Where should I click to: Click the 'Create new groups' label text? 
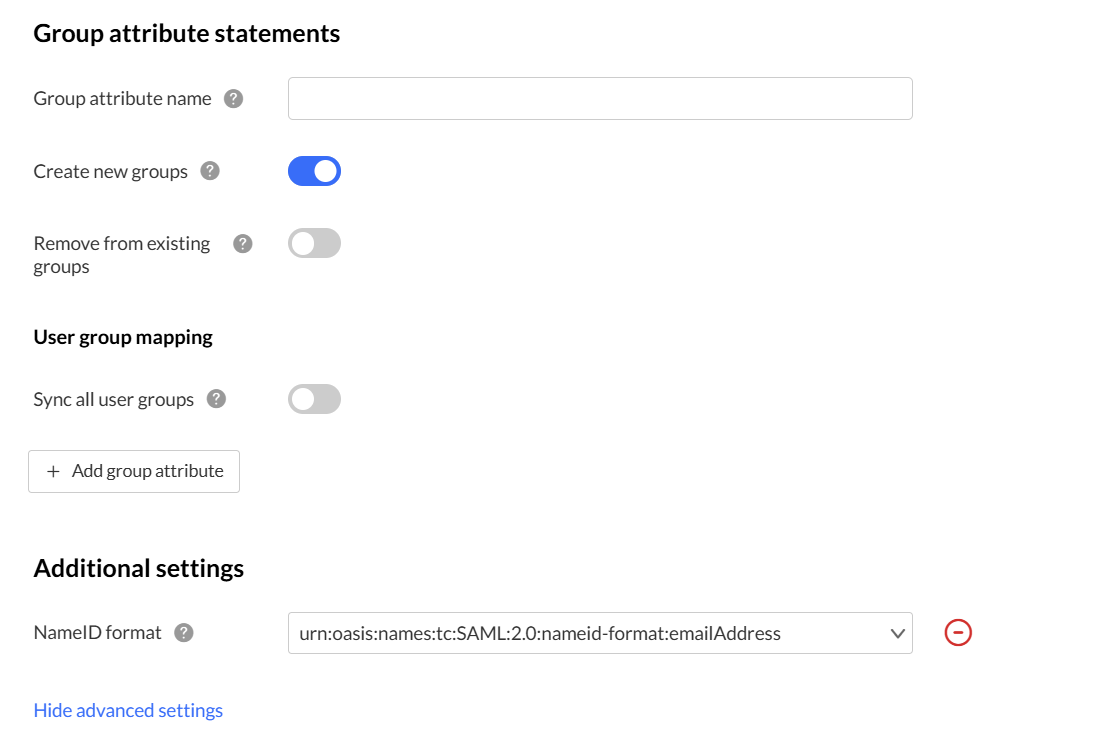point(110,172)
